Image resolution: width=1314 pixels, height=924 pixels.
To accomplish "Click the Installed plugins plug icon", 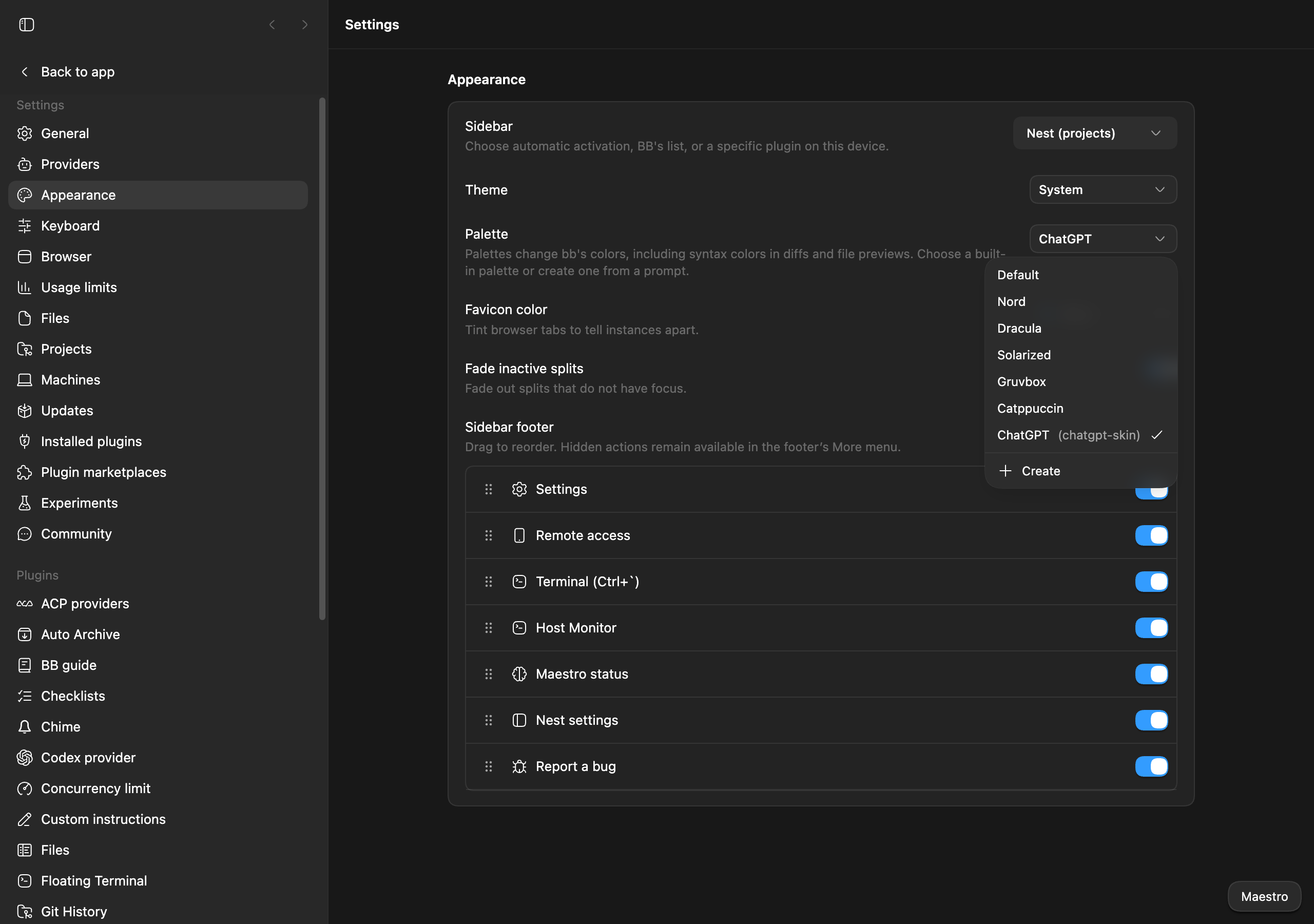I will tap(25, 441).
